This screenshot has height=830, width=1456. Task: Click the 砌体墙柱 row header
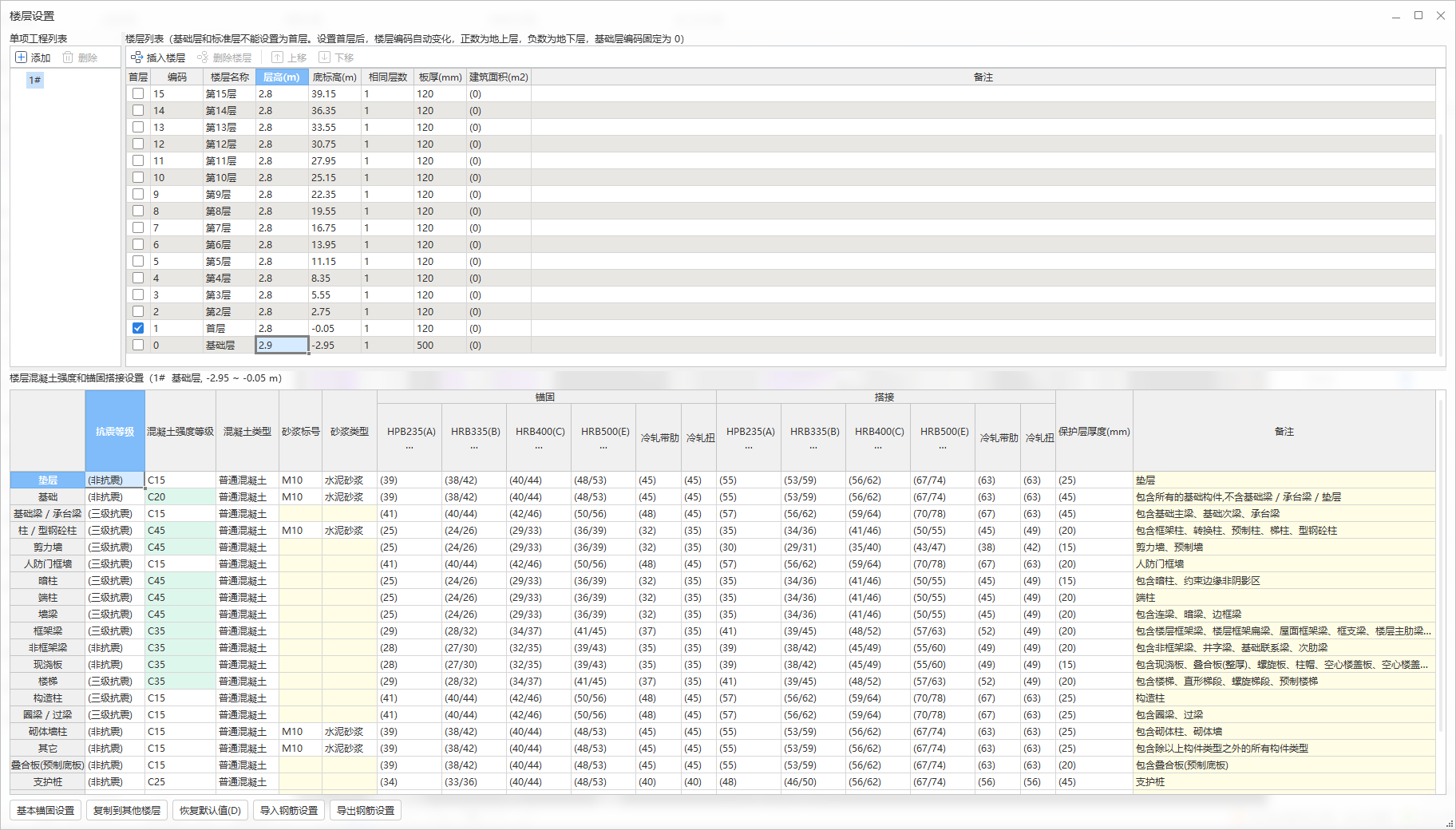[48, 731]
